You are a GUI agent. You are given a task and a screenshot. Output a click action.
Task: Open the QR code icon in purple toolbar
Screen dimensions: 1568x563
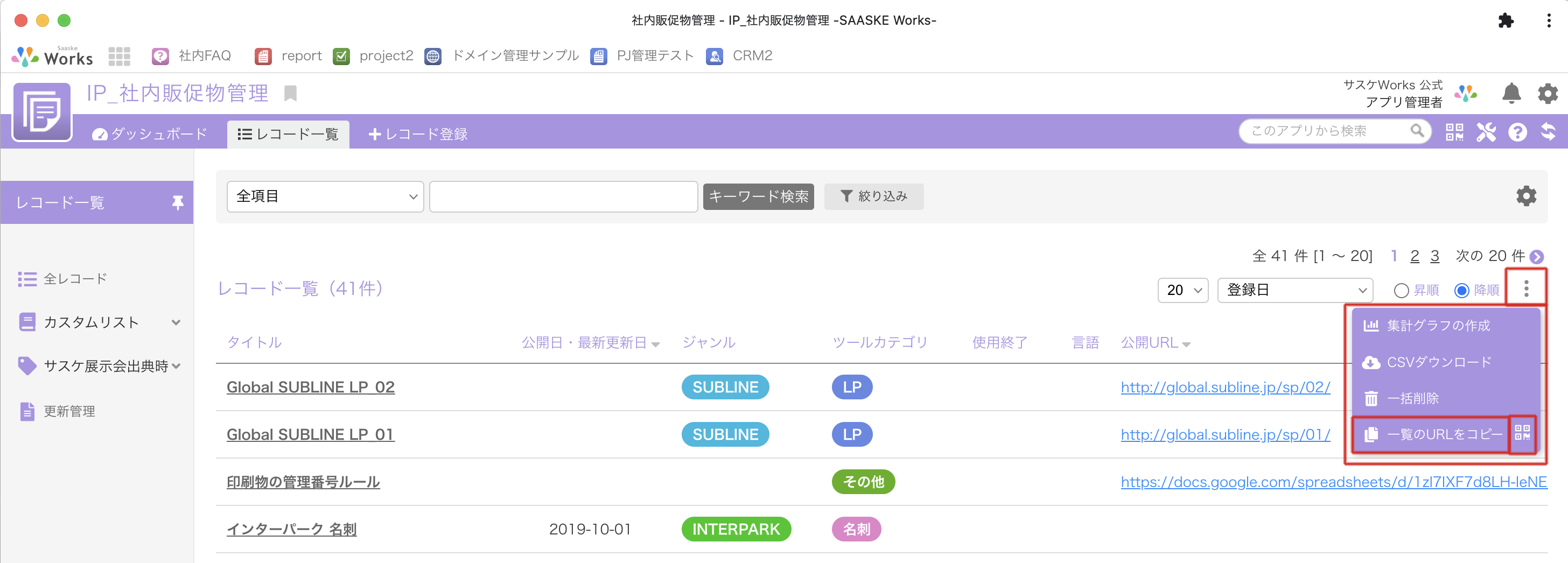click(1455, 131)
